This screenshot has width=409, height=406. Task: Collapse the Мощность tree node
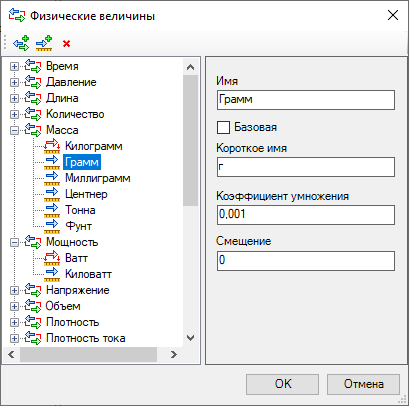[x=14, y=242]
